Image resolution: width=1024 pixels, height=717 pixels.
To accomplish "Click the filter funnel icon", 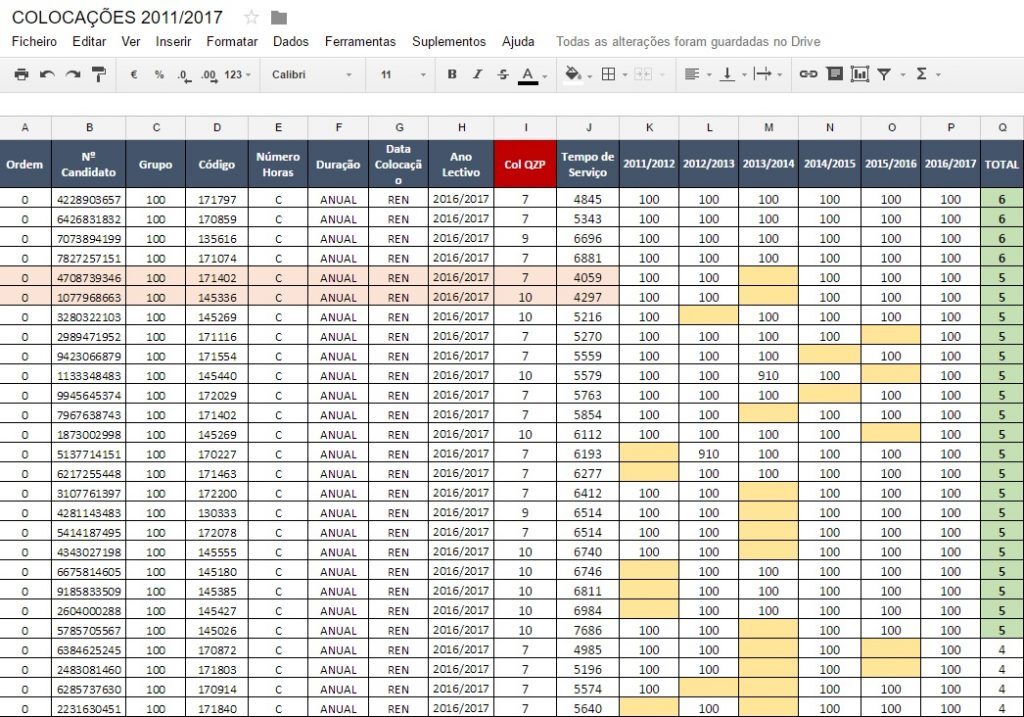I will tap(884, 74).
